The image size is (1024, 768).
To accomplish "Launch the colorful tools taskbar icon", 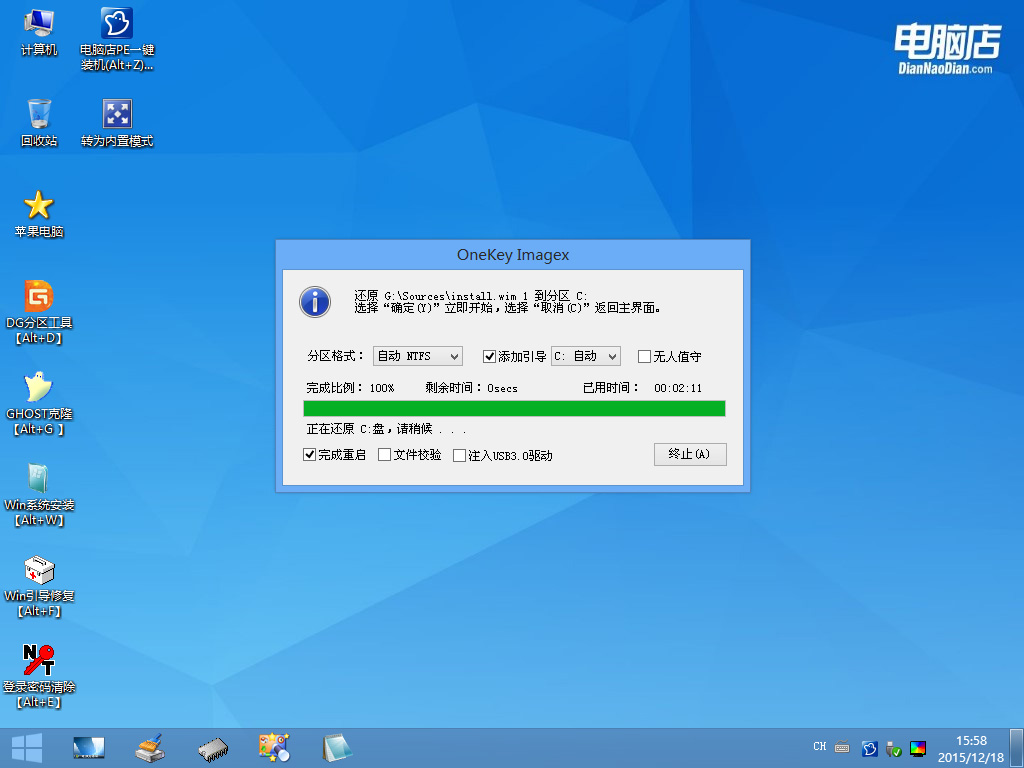I will (x=274, y=748).
